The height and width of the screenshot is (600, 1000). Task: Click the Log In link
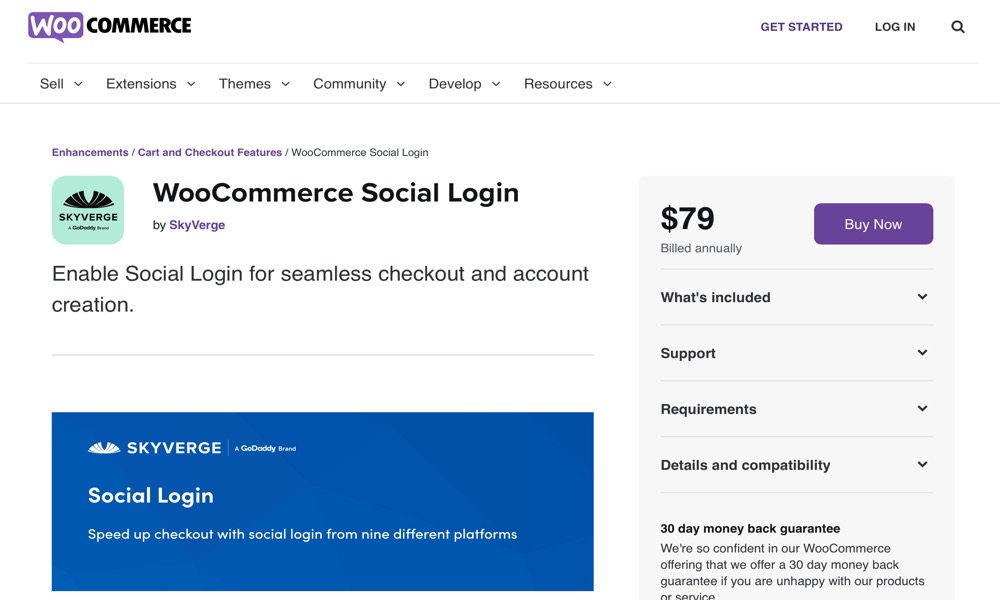pos(895,27)
